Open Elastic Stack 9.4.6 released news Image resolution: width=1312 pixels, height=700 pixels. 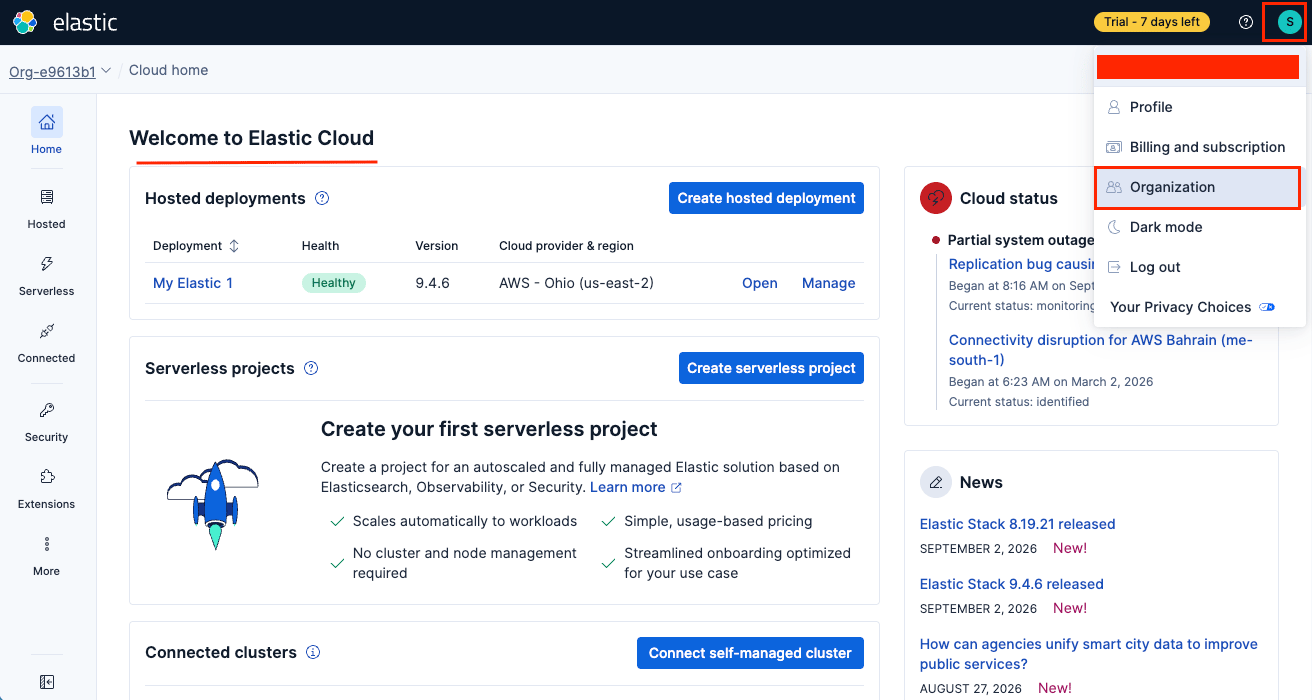click(x=1012, y=584)
